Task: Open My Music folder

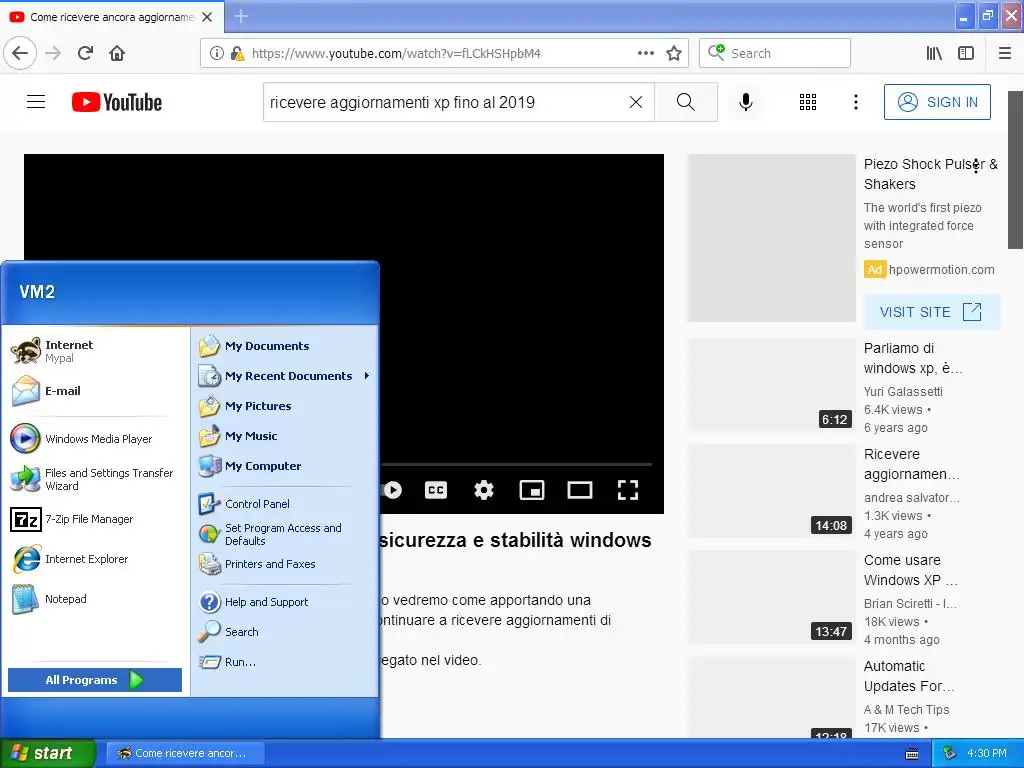Action: pyautogui.click(x=285, y=436)
